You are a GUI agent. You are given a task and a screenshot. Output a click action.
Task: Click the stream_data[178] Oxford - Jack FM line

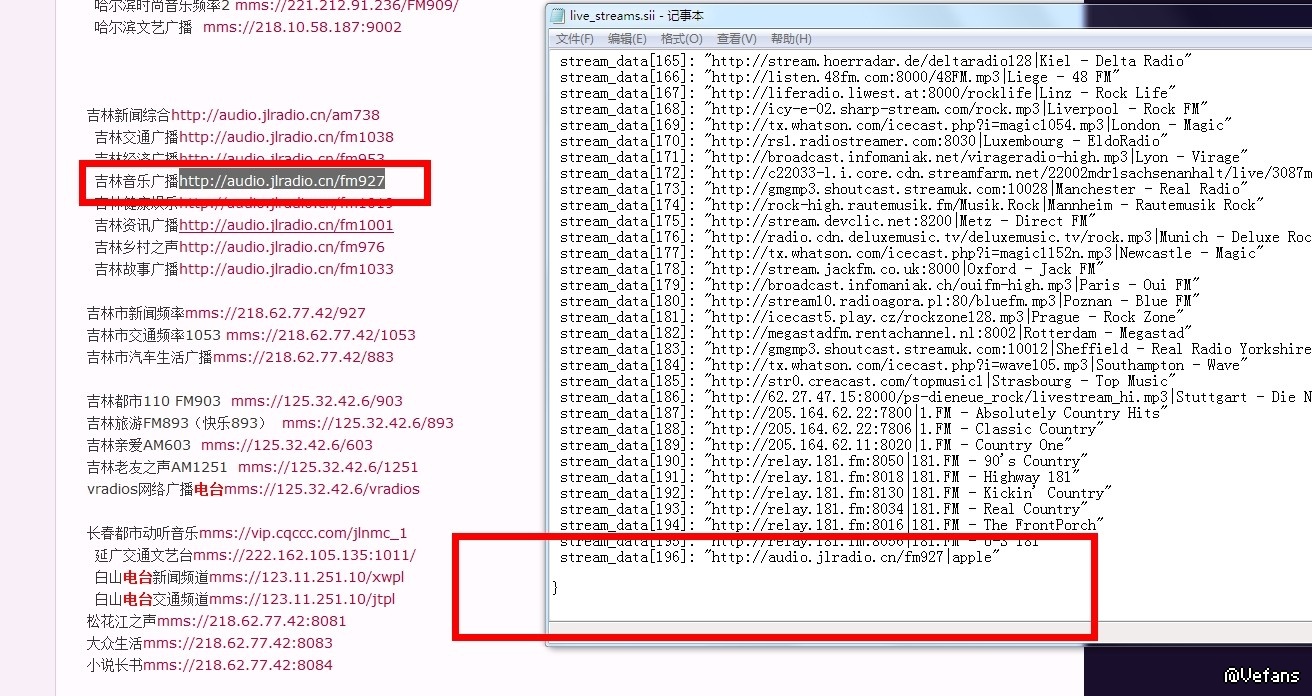click(832, 269)
